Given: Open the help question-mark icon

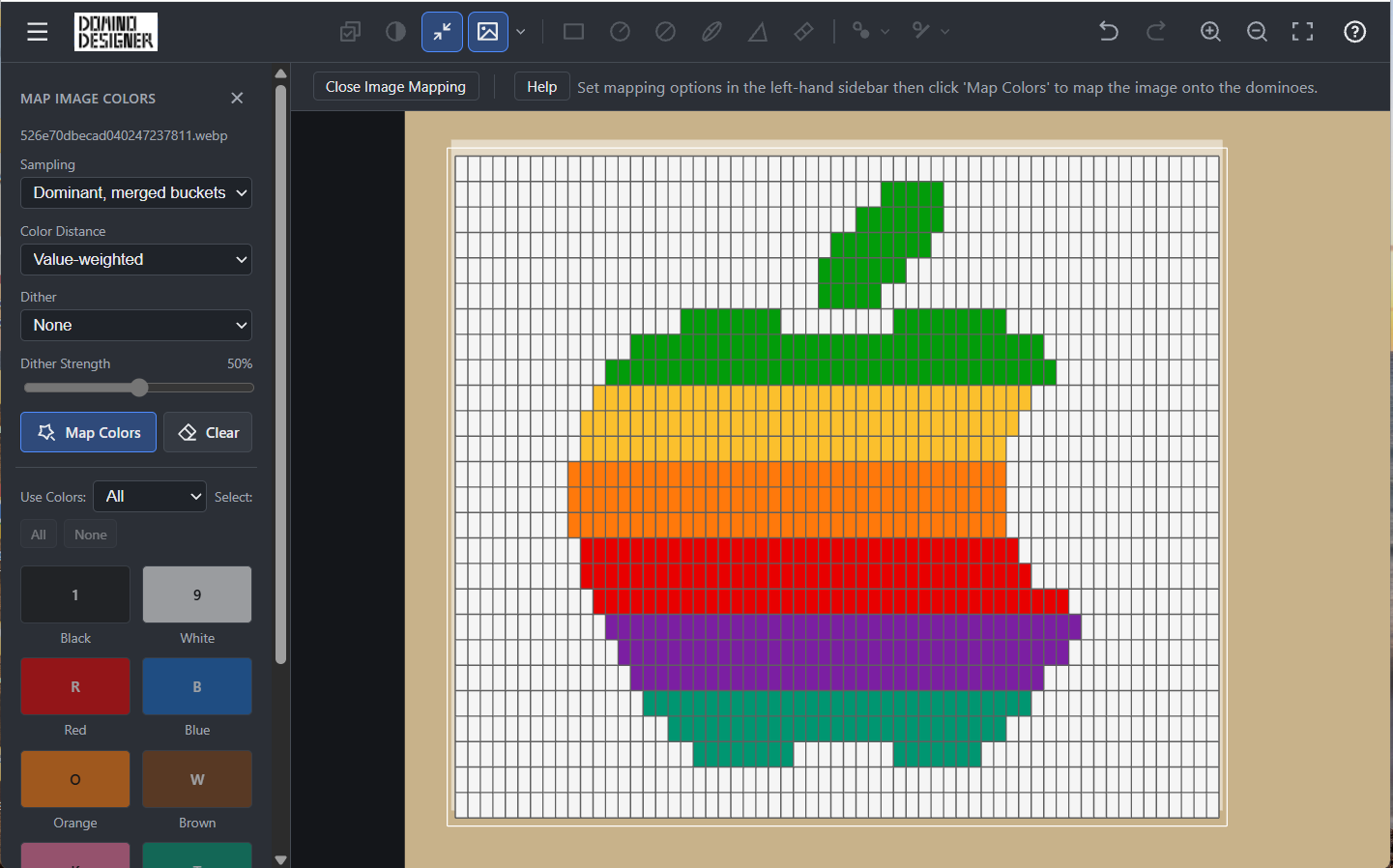Looking at the screenshot, I should (1355, 32).
